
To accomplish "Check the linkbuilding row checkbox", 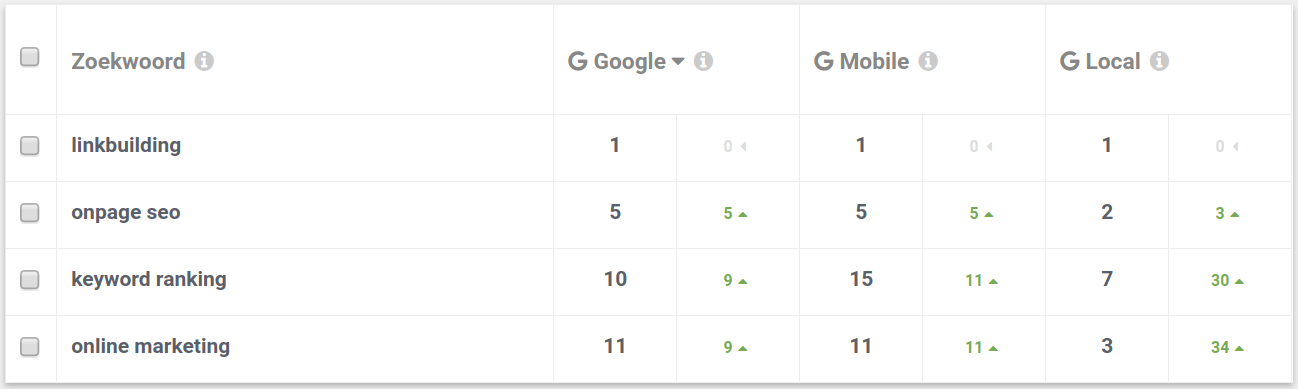I will [x=30, y=146].
